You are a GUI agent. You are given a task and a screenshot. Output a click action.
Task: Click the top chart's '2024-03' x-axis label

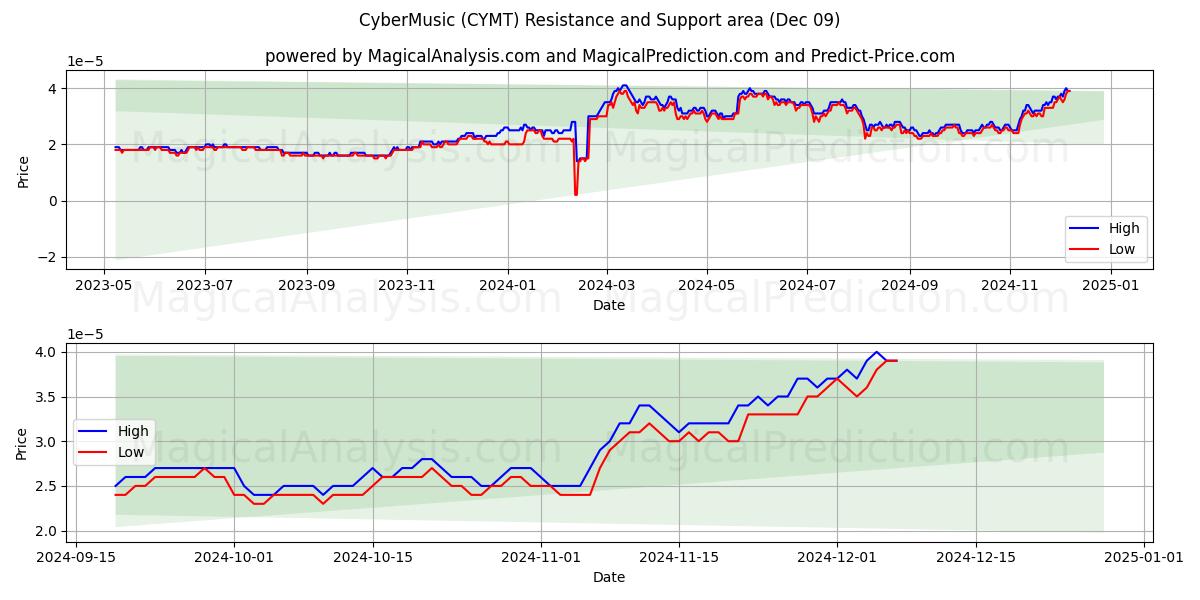pyautogui.click(x=607, y=285)
